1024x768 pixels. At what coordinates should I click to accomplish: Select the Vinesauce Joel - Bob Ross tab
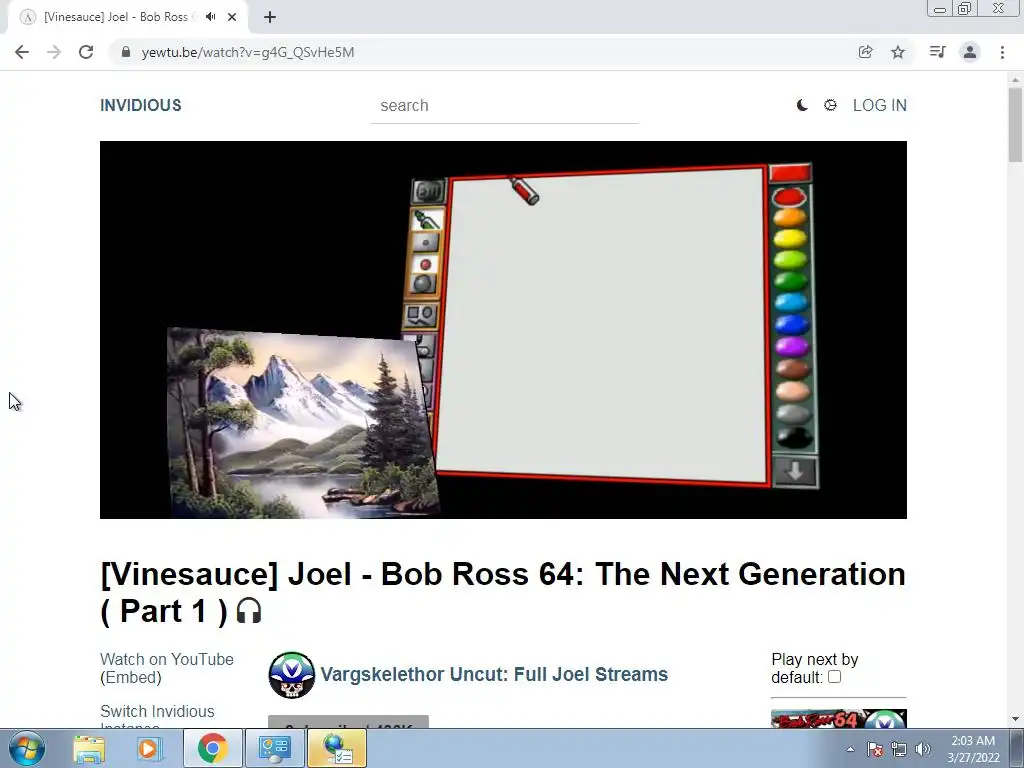tap(116, 17)
